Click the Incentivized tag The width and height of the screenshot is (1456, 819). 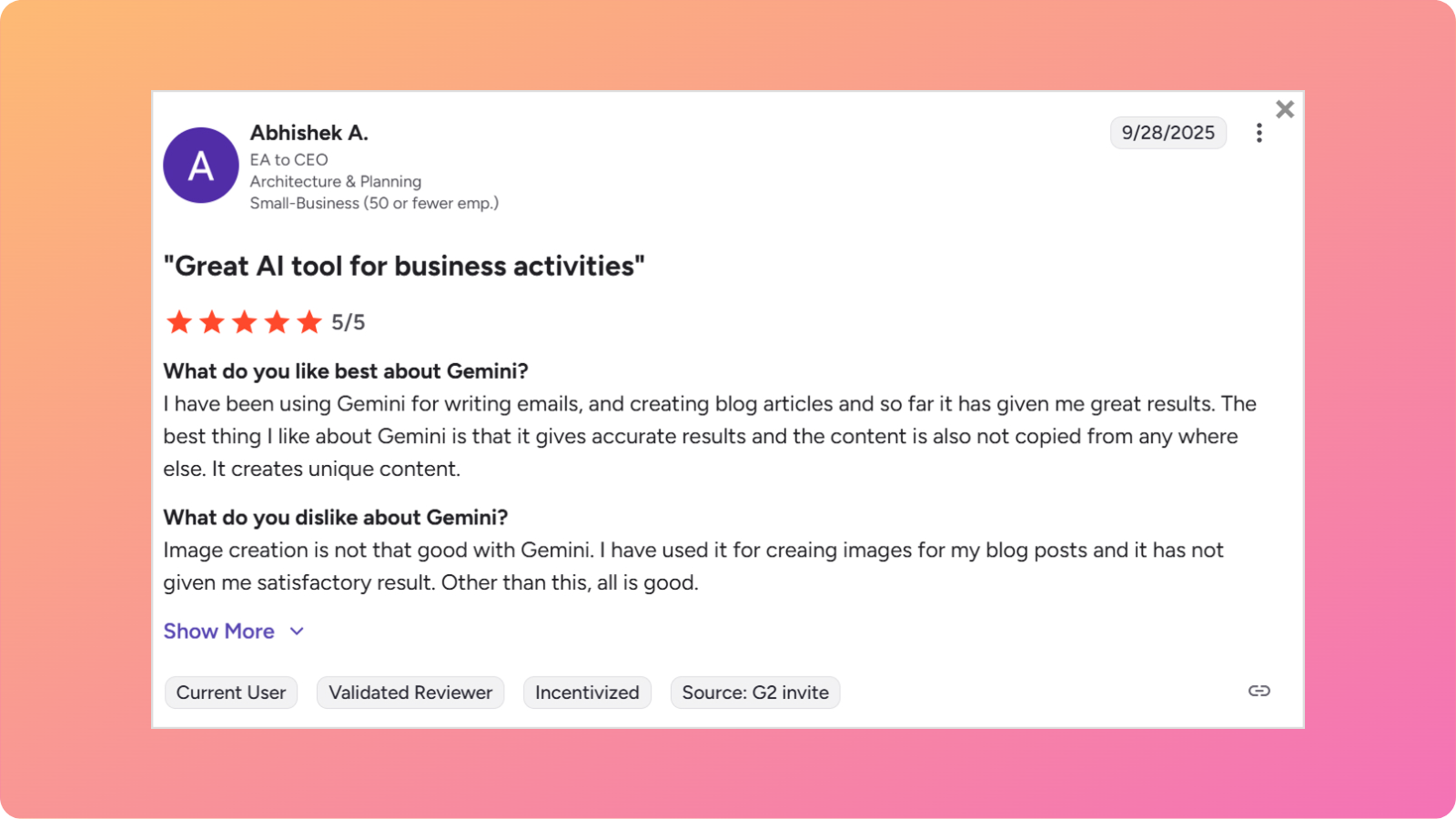tap(587, 692)
